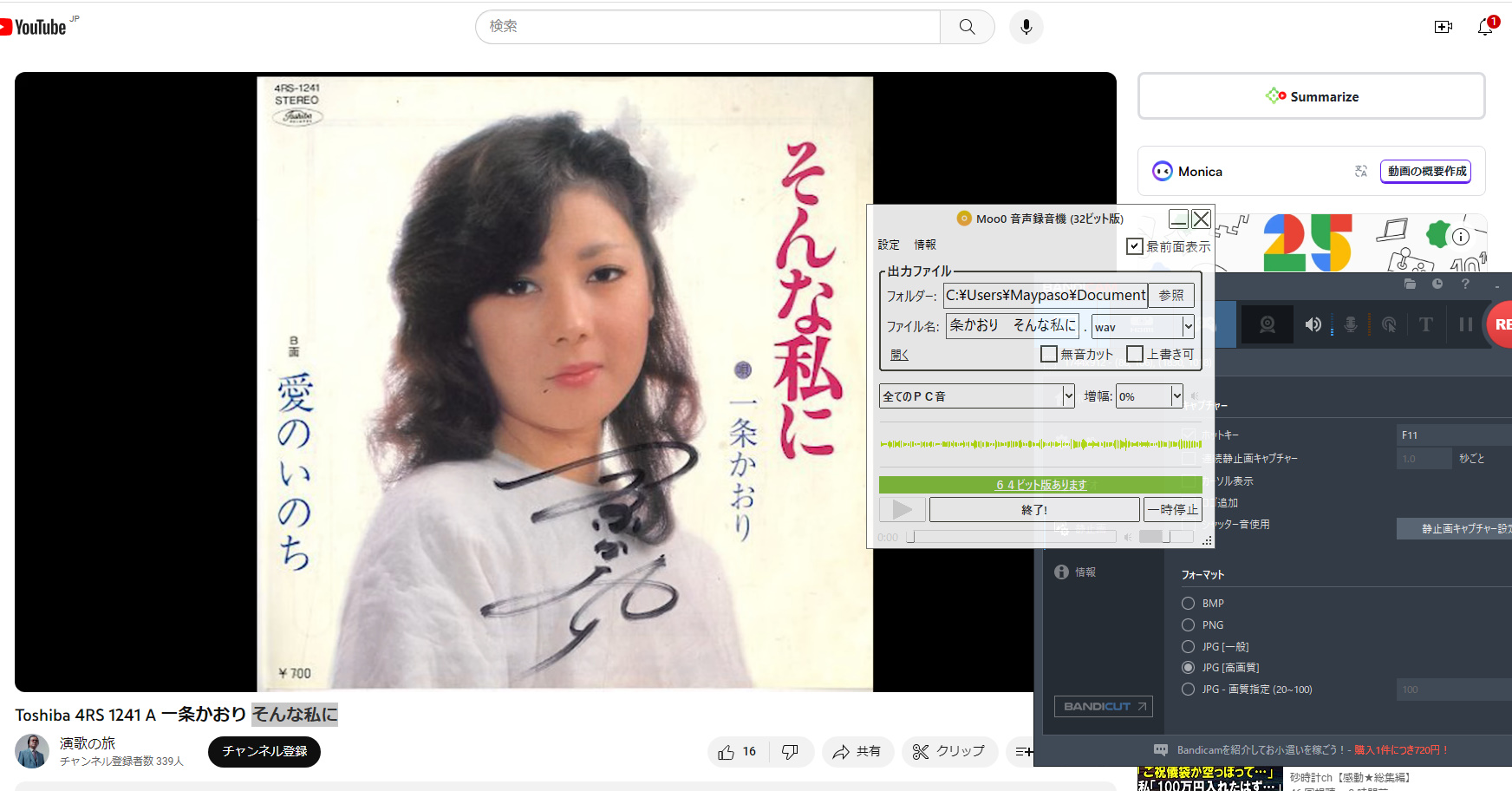Click the Bandicam referral promo link at bottom

[1313, 750]
